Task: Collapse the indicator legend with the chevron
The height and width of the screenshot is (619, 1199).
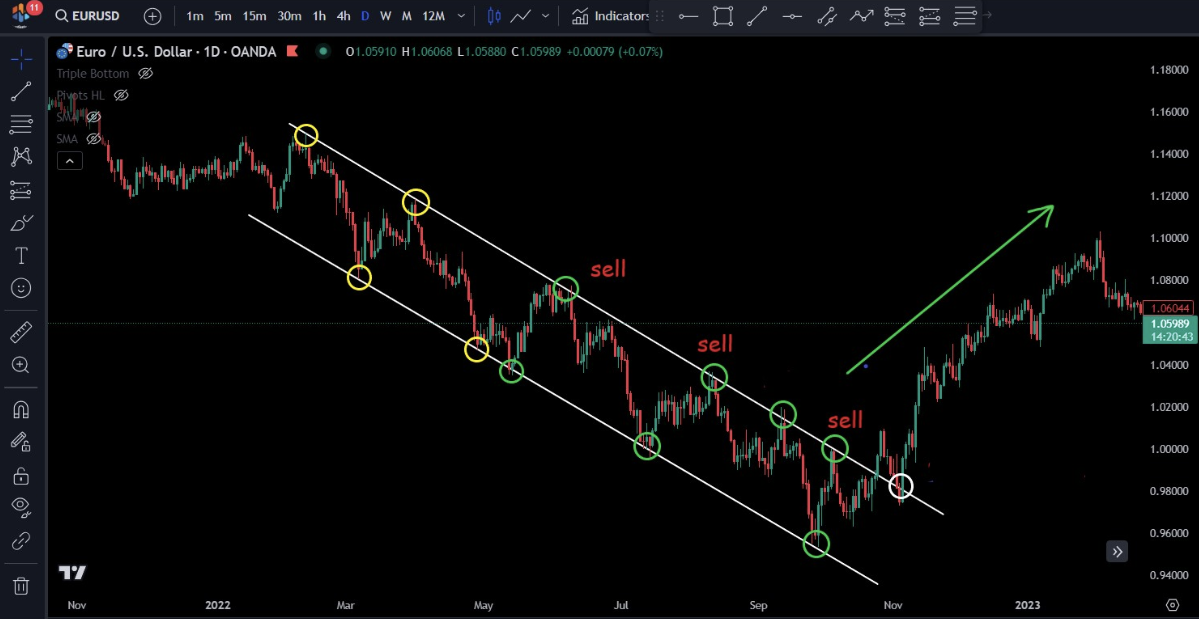Action: [69, 160]
